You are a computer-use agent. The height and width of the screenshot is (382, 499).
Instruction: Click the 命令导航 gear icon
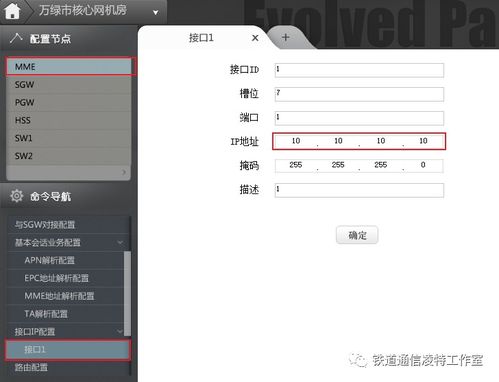point(16,196)
